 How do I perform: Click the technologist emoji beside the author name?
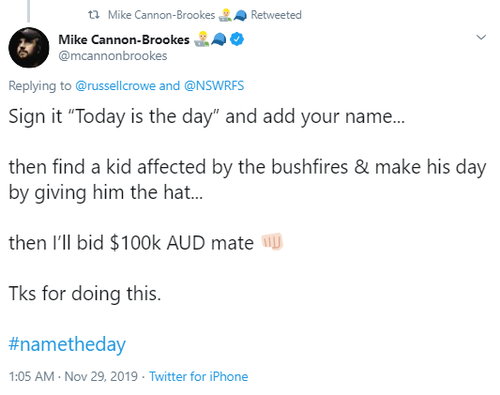click(x=202, y=40)
